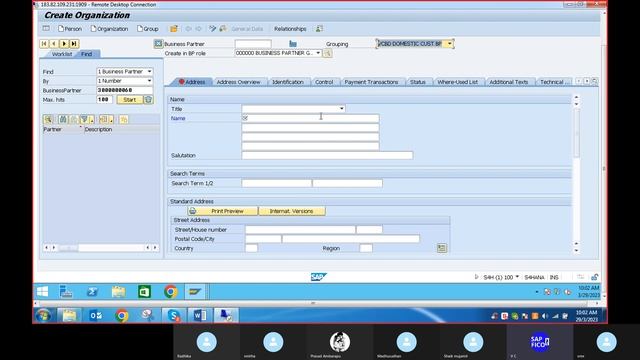640x360 pixels.
Task: Go to next record arrow
Action: pos(64,44)
